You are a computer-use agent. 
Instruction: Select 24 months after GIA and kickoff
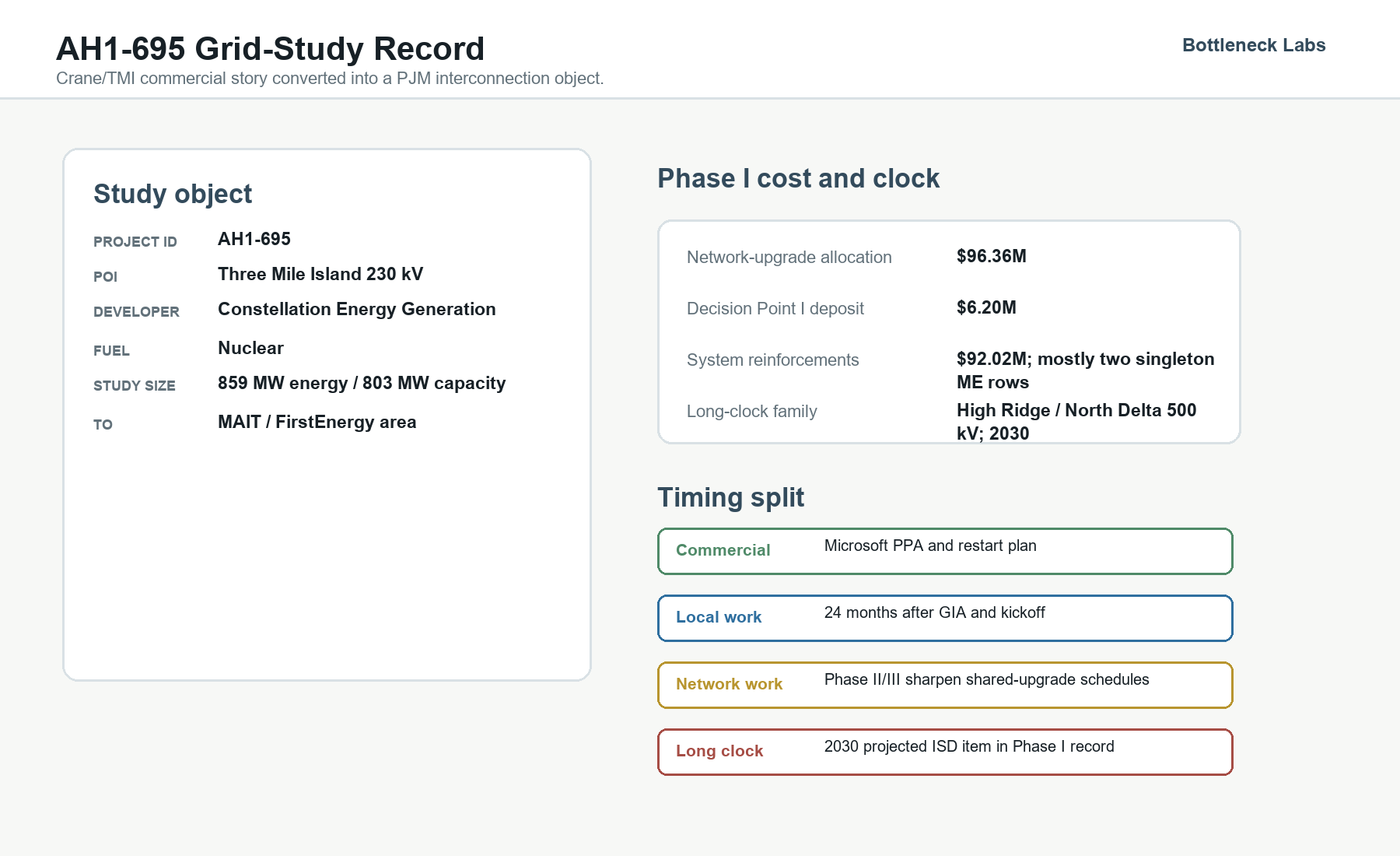(935, 612)
